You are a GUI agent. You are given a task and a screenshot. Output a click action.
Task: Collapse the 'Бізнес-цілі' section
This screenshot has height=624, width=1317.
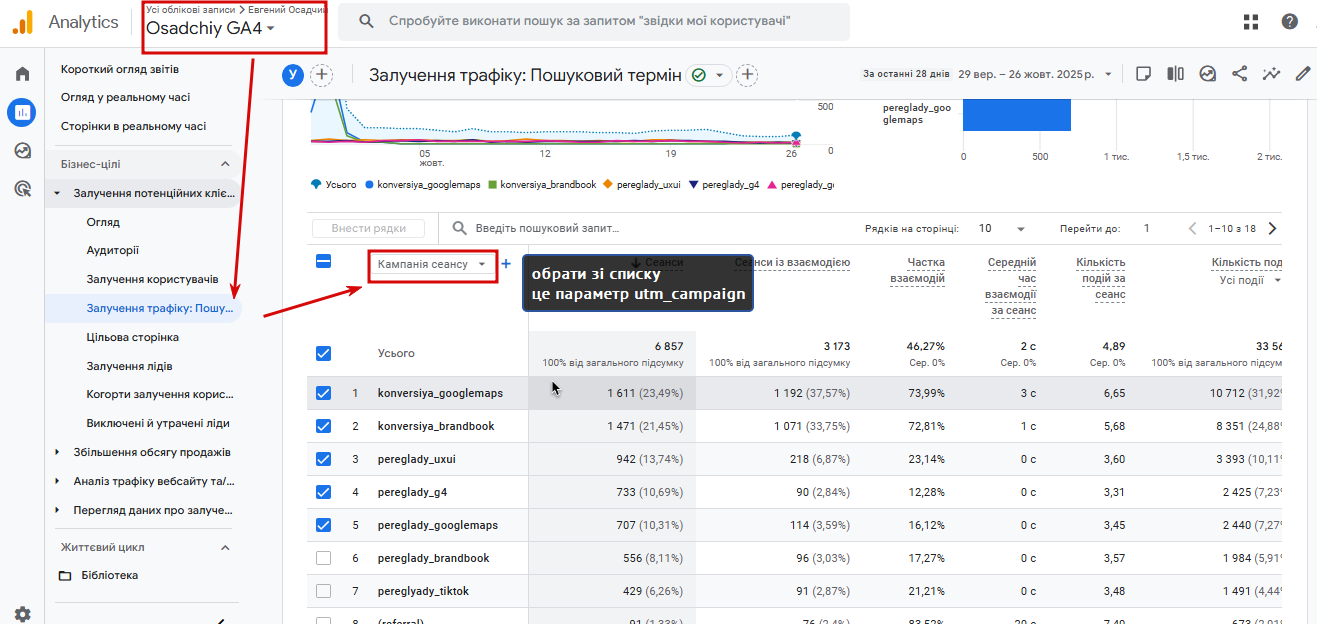click(225, 164)
